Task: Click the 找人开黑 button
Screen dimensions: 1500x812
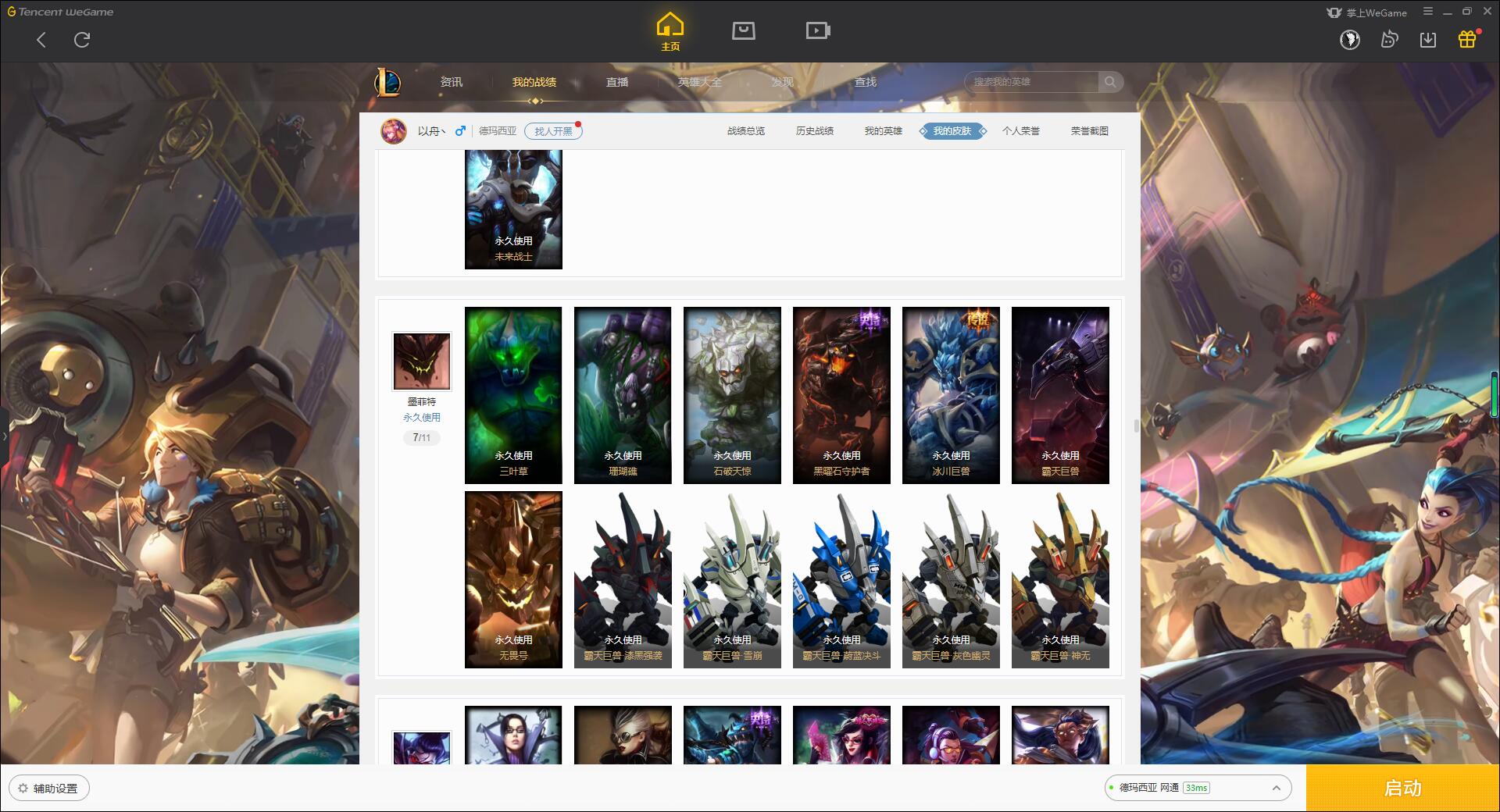Action: point(553,131)
